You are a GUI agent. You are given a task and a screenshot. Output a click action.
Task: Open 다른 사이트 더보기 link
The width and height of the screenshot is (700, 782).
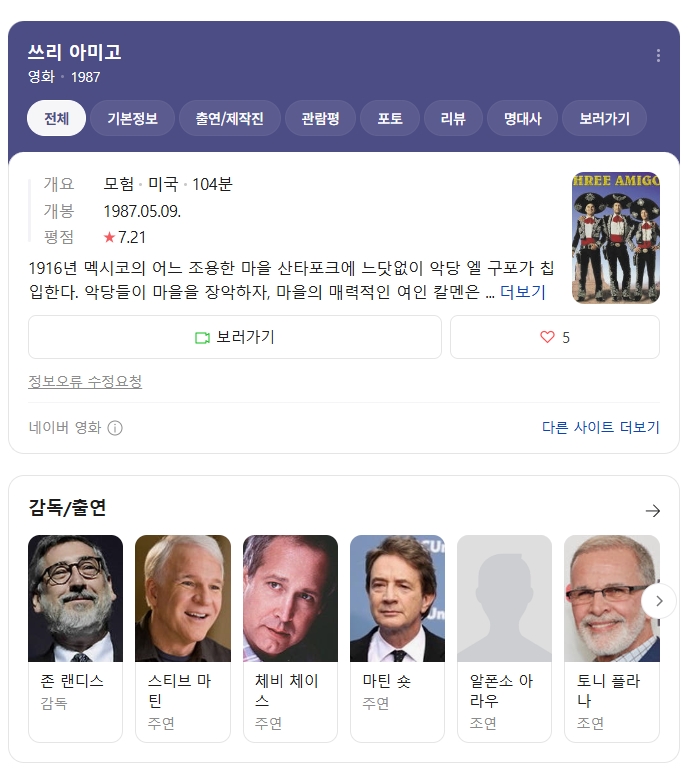[600, 427]
